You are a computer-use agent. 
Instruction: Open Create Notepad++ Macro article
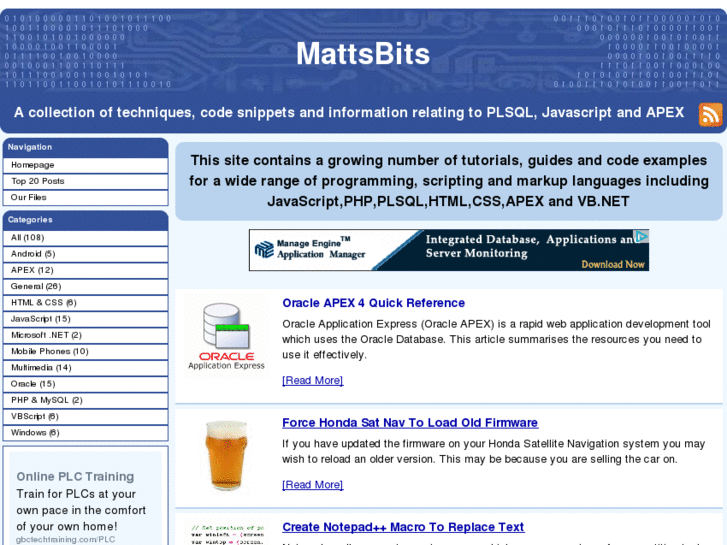point(403,527)
